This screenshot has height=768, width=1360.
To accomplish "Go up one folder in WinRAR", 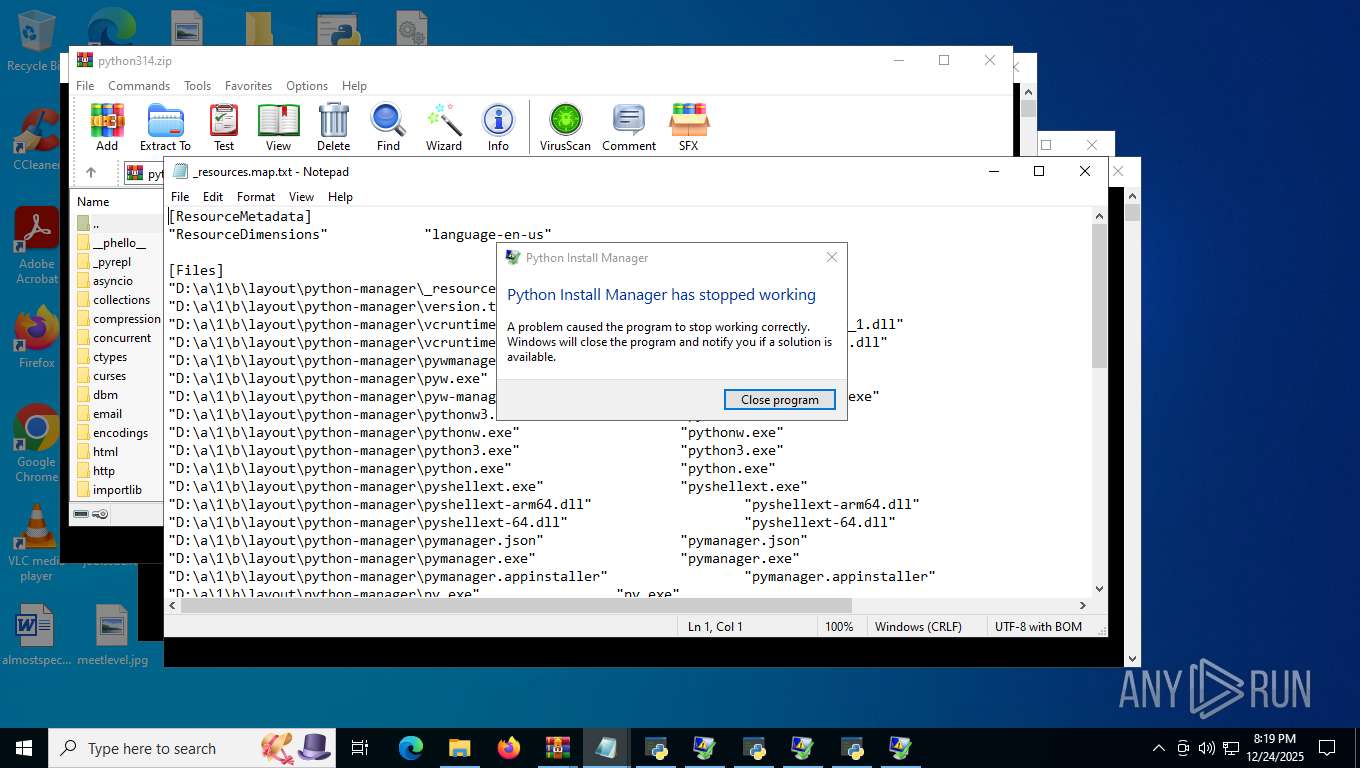I will [90, 173].
